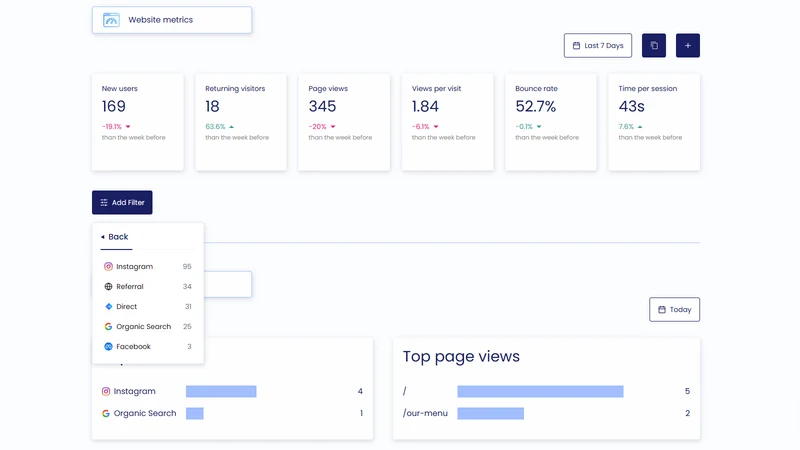Click the Instagram icon in sources chart

106,391
